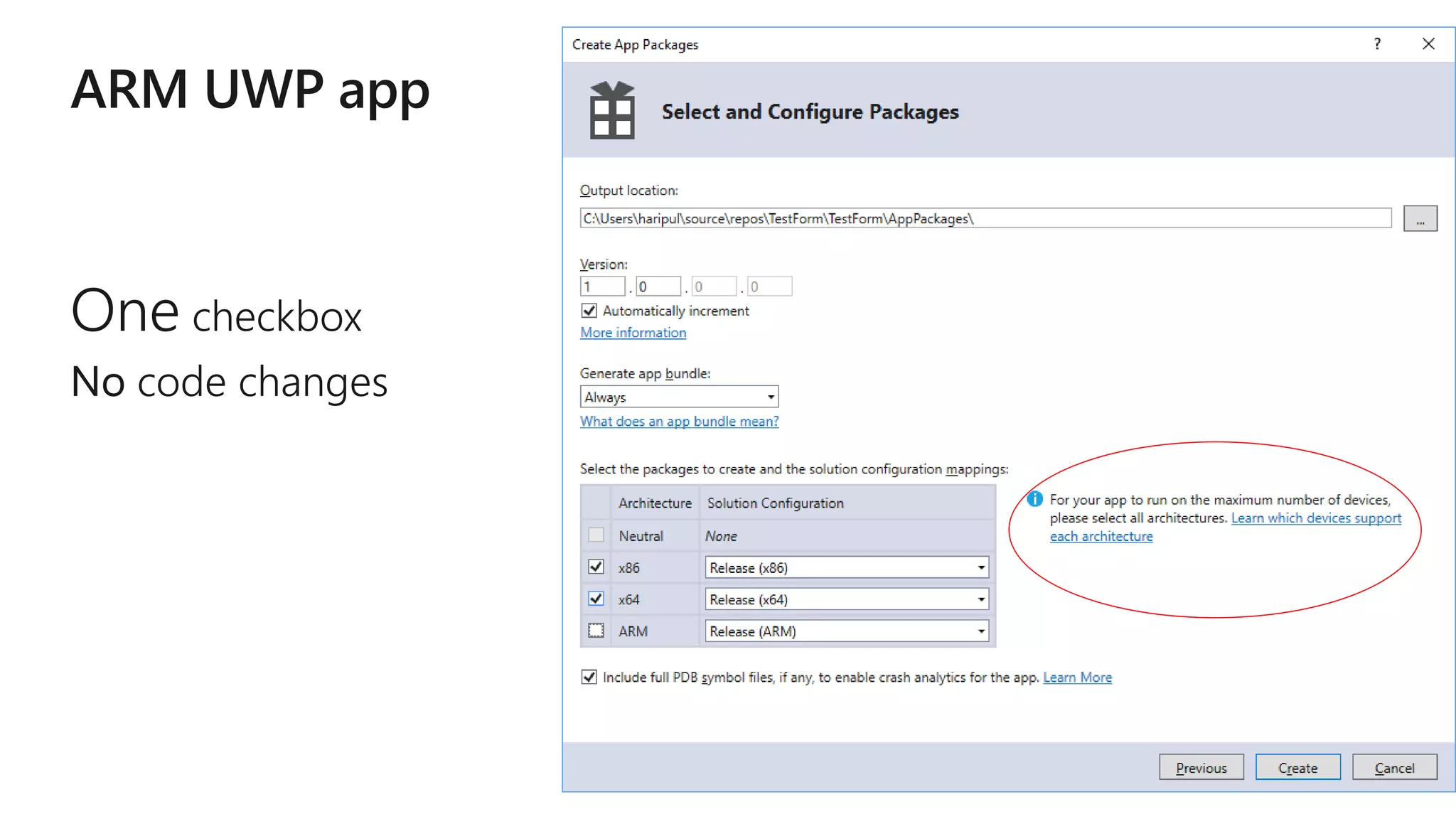Uncheck the x86 architecture checkbox

[x=596, y=567]
